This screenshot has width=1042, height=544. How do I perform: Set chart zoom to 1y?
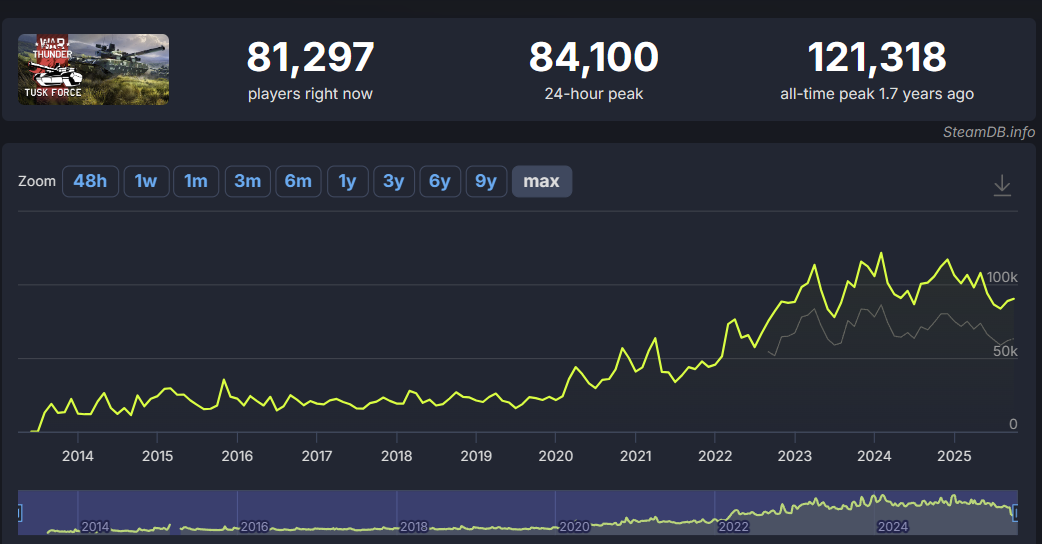[x=348, y=181]
